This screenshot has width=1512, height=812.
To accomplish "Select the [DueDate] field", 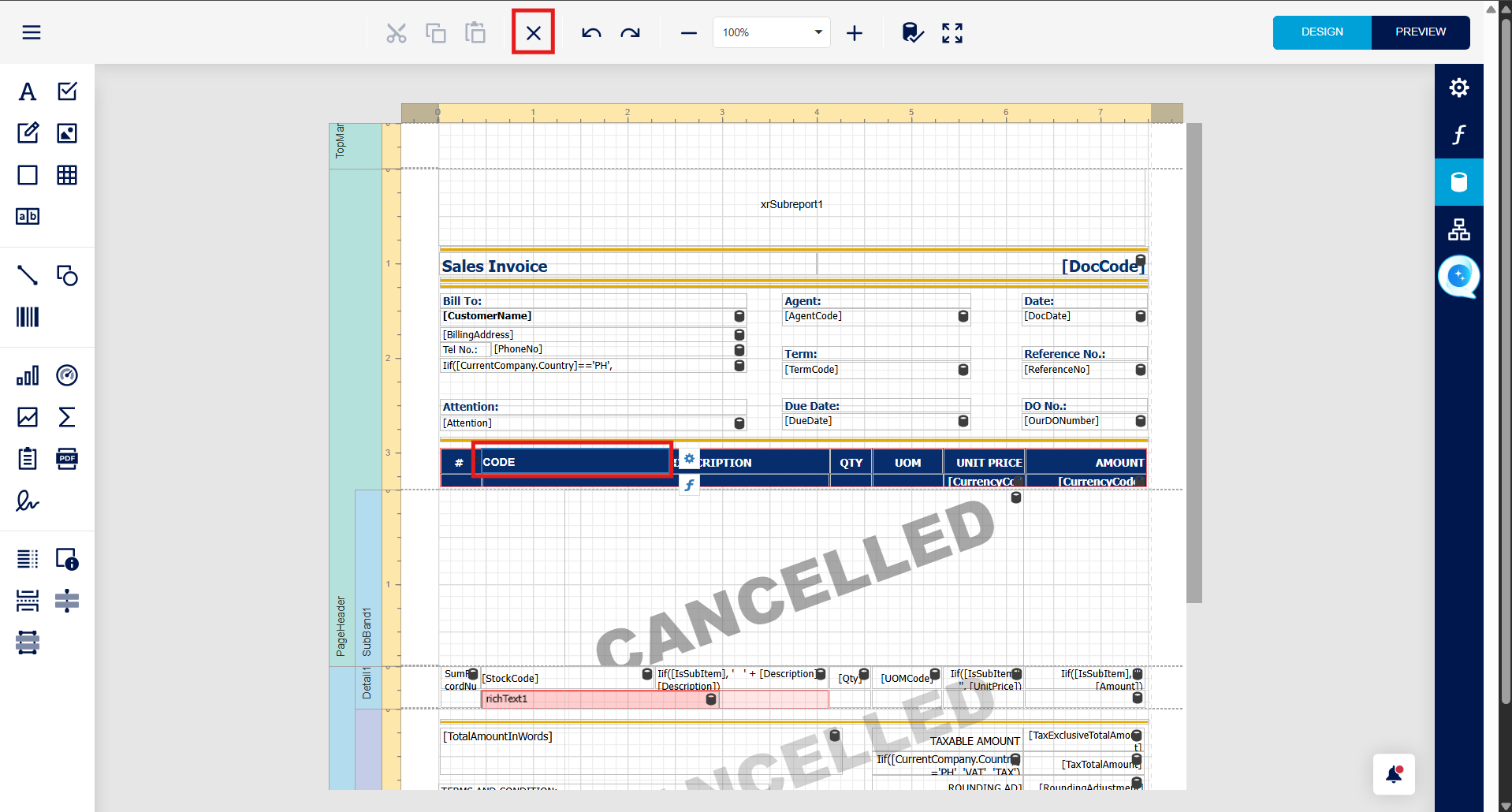I will tap(877, 421).
